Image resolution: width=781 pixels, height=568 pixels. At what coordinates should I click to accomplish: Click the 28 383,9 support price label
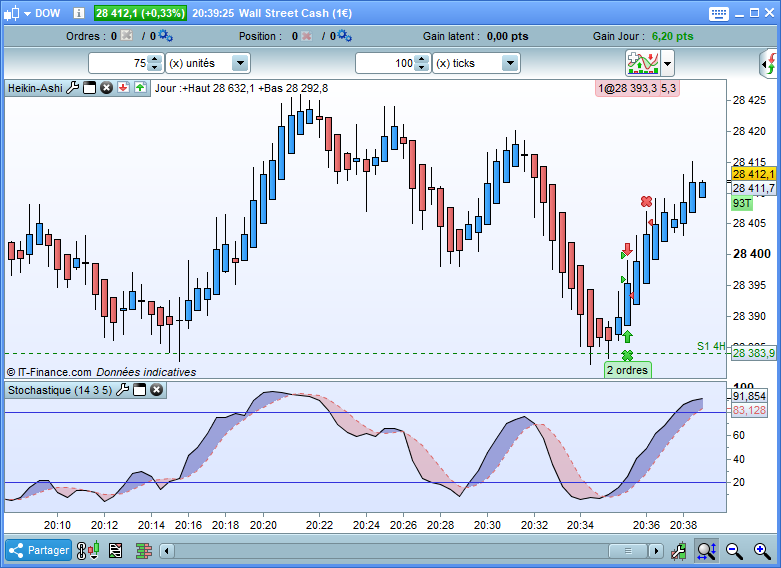click(754, 353)
